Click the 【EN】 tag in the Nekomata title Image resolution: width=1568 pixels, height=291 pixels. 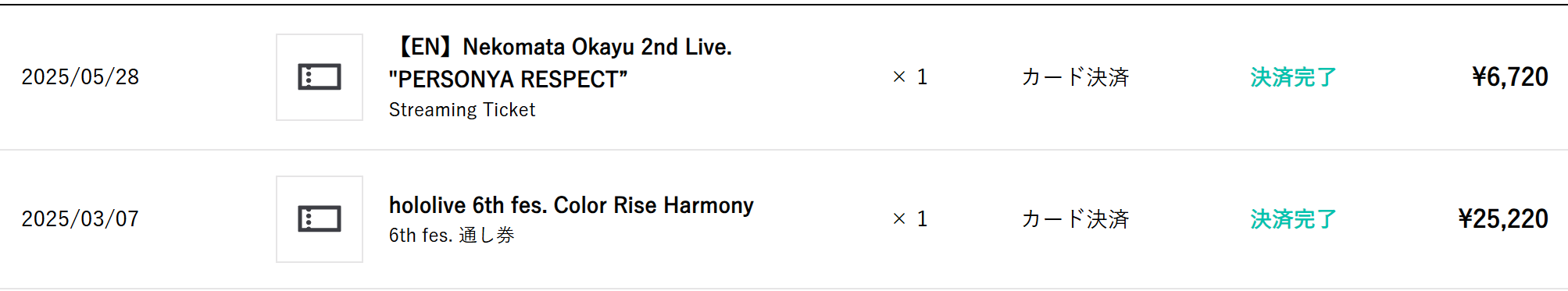coord(423,47)
